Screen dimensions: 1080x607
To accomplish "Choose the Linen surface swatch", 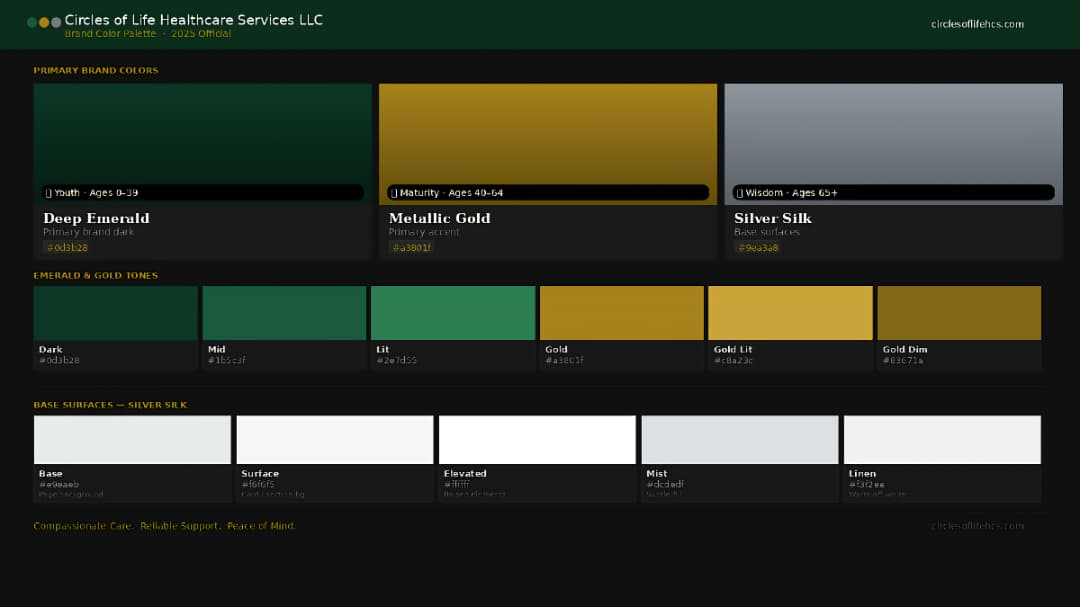I will (942, 440).
